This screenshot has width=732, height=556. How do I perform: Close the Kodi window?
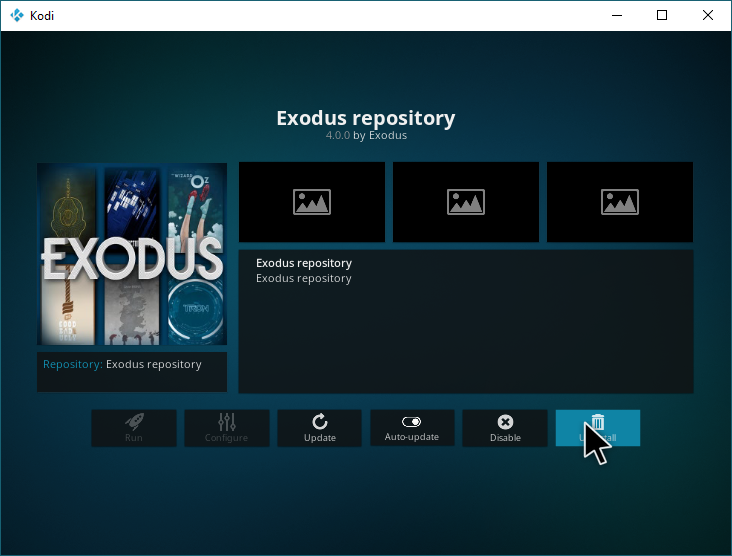(x=707, y=15)
